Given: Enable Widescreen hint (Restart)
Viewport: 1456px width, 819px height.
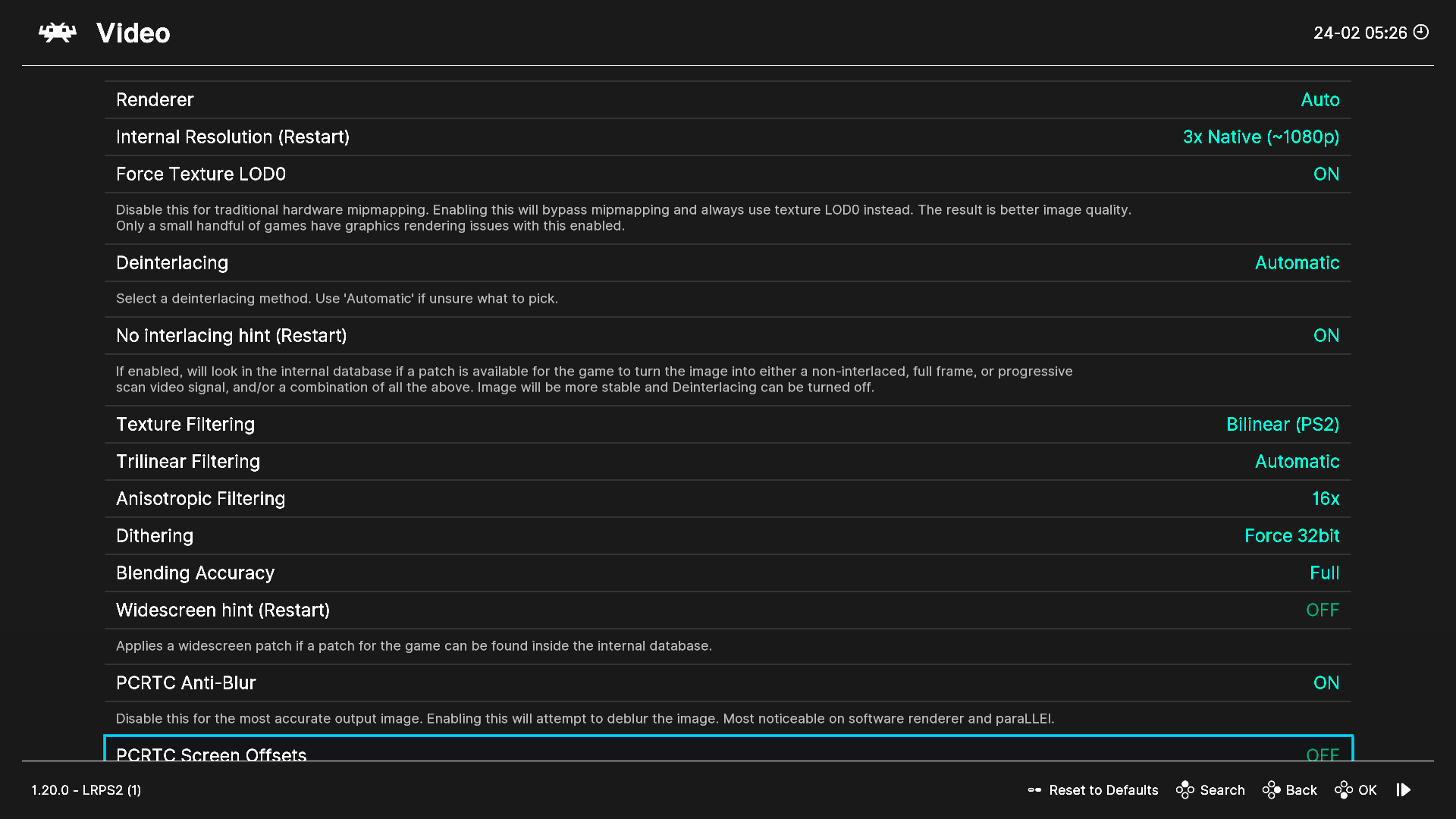Looking at the screenshot, I should coord(728,610).
